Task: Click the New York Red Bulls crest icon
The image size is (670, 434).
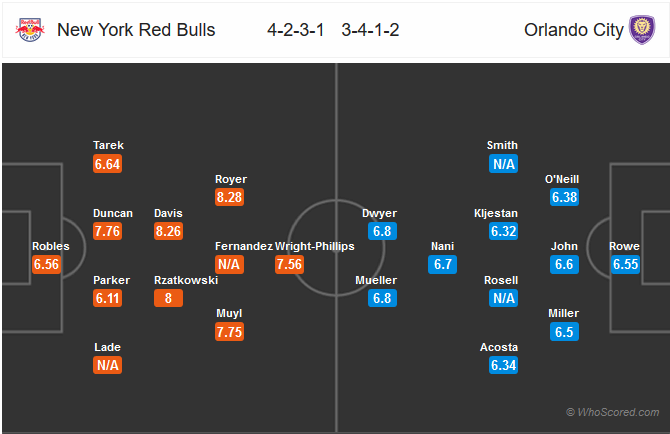Action: 30,29
